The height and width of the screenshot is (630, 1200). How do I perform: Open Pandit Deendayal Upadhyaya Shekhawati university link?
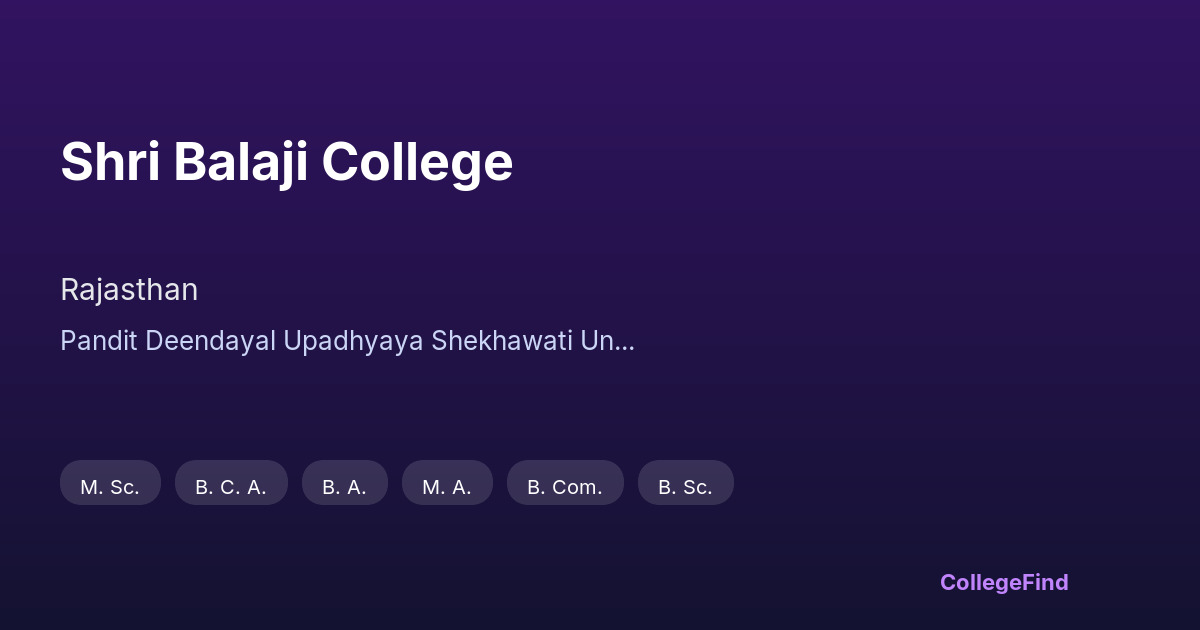pos(346,341)
